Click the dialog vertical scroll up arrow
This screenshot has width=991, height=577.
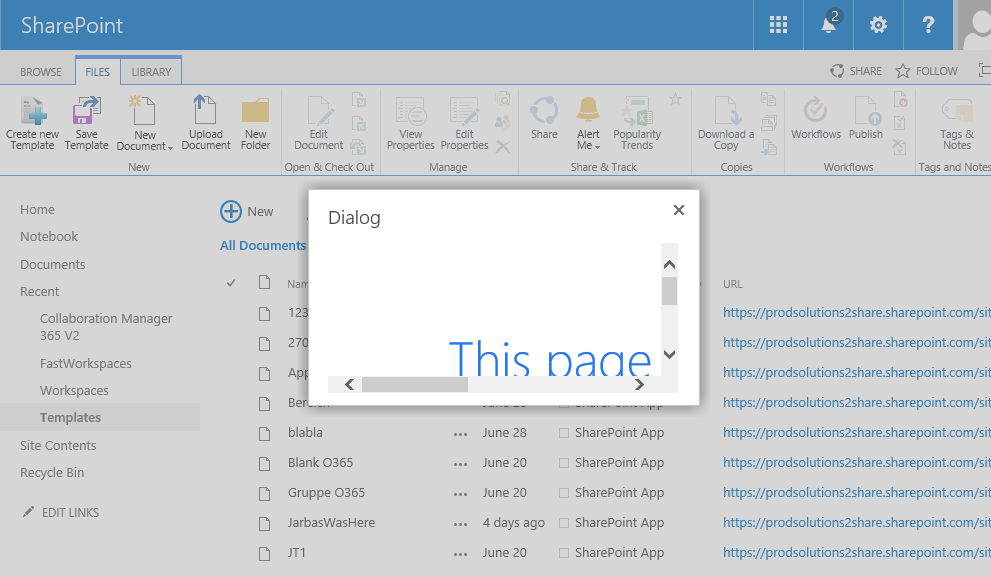[x=669, y=265]
